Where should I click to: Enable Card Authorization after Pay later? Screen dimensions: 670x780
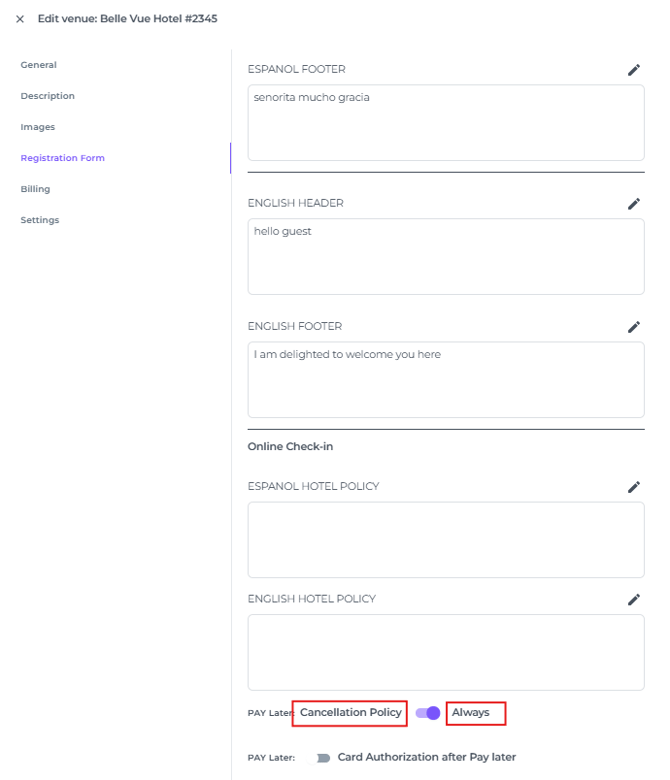pyautogui.click(x=323, y=758)
